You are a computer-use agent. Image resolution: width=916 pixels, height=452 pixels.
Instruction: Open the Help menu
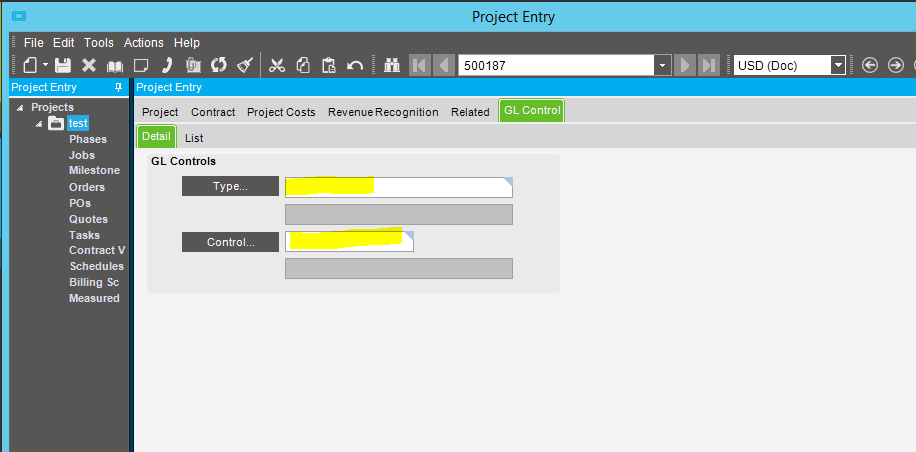click(187, 43)
